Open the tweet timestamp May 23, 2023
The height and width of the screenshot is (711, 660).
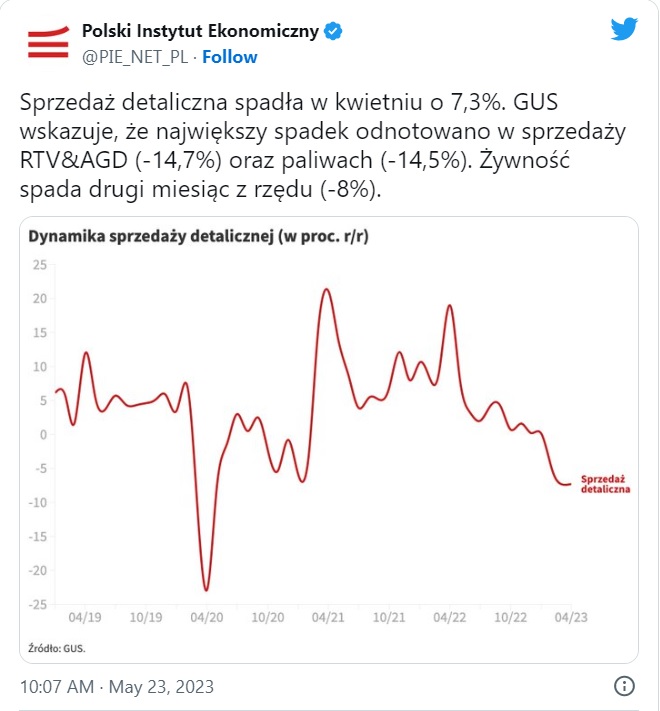117,688
